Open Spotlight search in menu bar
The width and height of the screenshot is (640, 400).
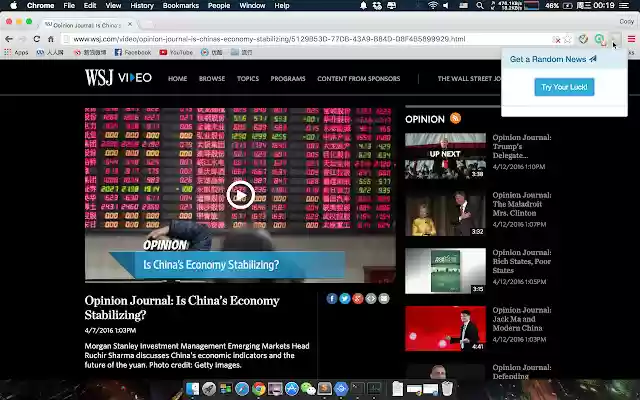pyautogui.click(x=480, y=5)
